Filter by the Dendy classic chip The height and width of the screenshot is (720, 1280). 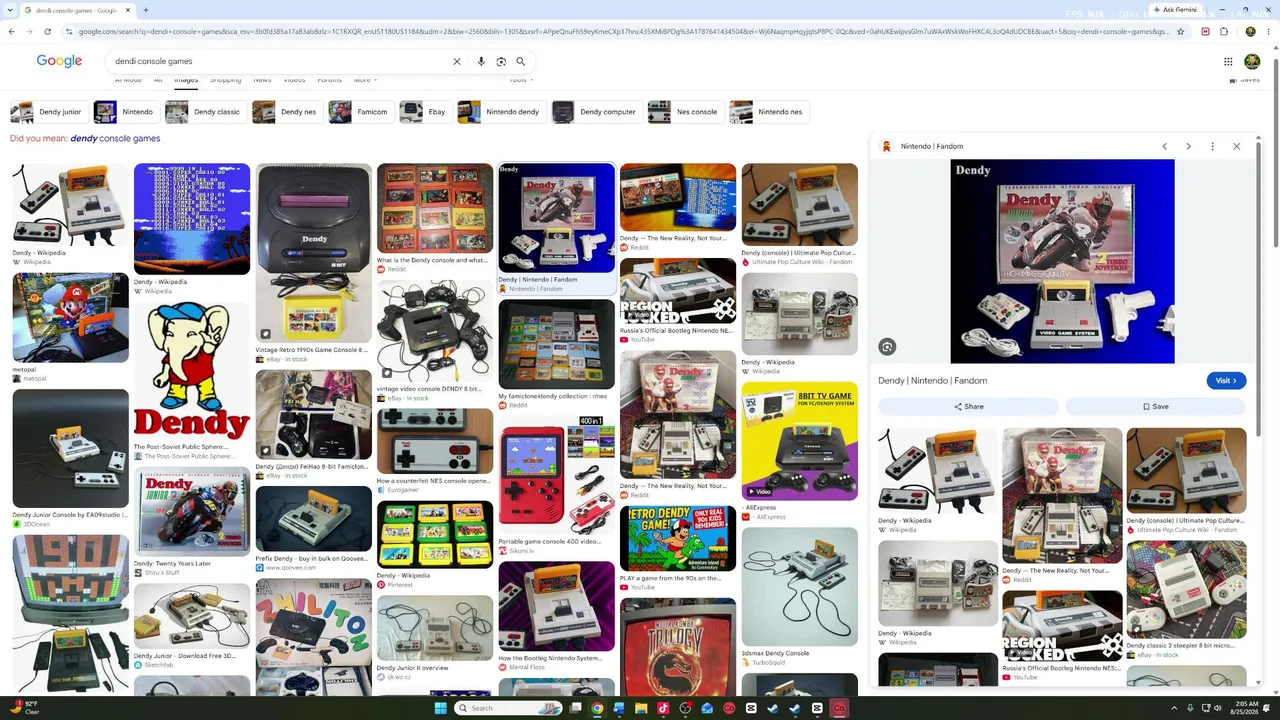(205, 112)
